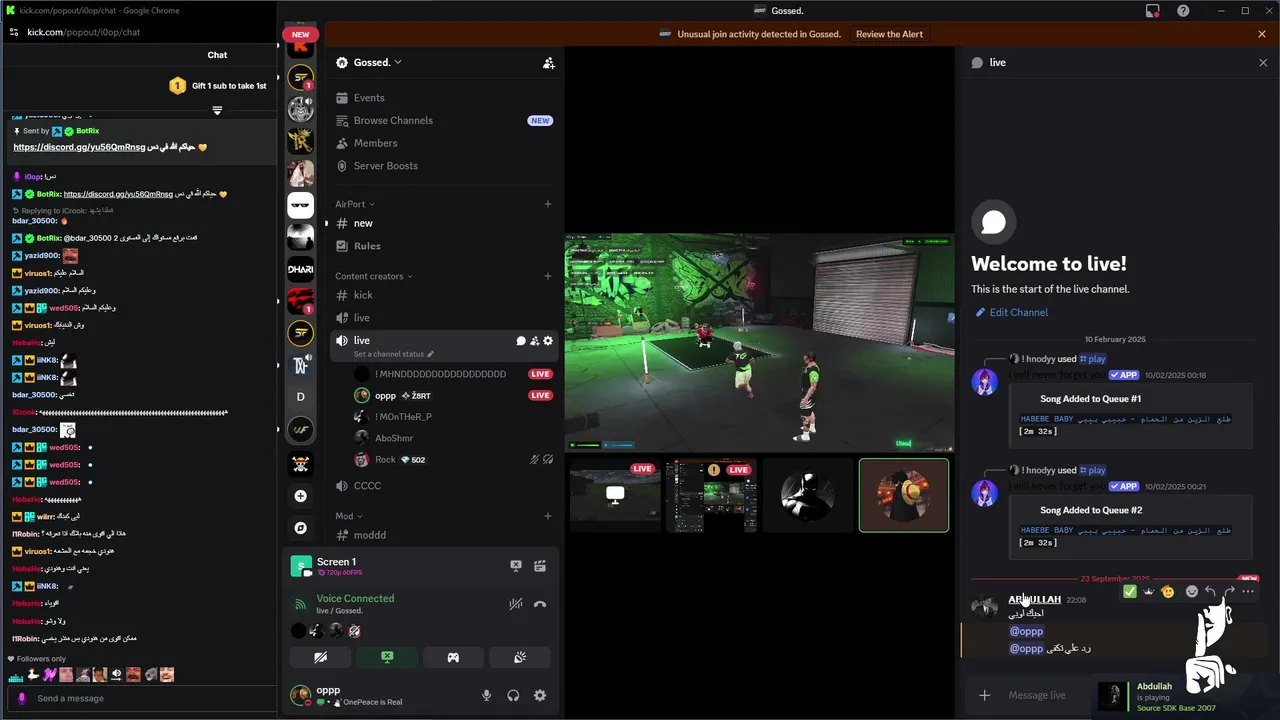
Task: Toggle noise suppression in voice panel
Action: 516,604
